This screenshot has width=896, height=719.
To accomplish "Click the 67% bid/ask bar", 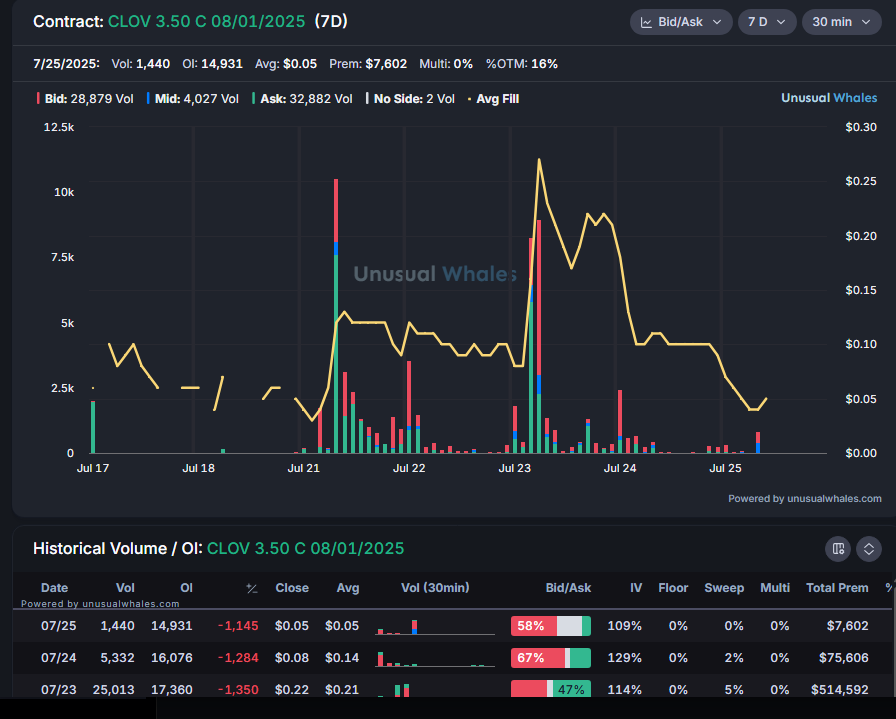I will click(x=551, y=658).
